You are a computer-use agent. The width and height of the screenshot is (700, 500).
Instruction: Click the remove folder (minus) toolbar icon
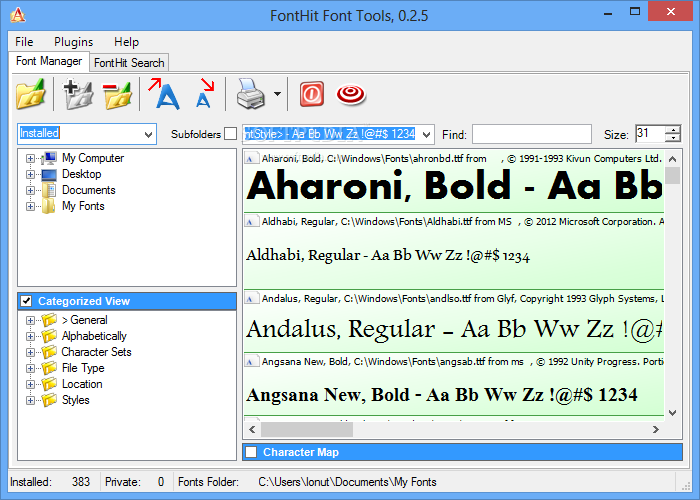[x=117, y=94]
